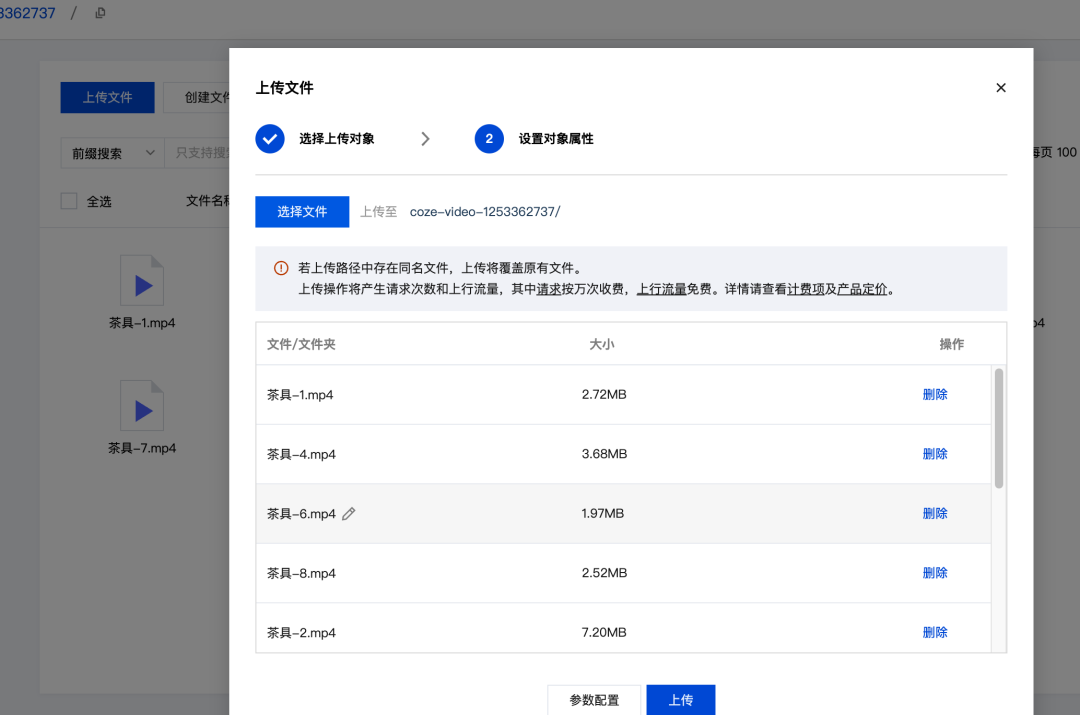Open the 产品定价 pricing link
1080x715 pixels.
tap(862, 290)
